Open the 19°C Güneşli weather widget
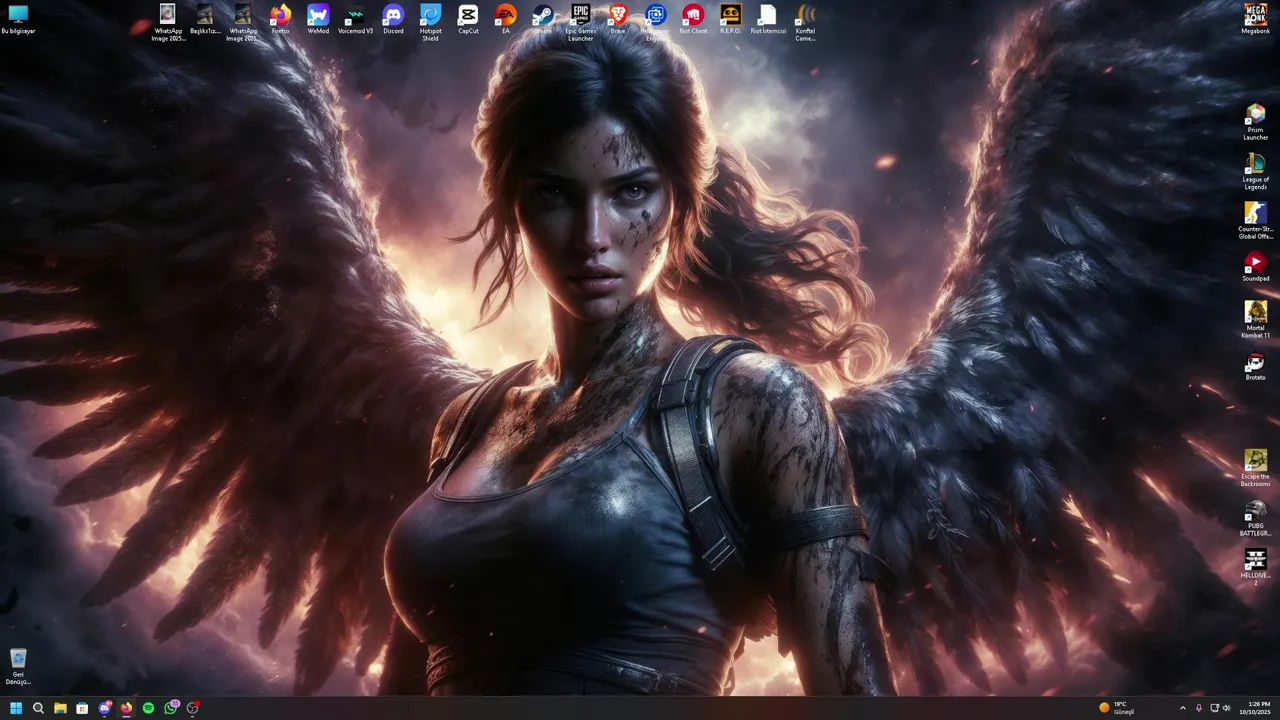Image resolution: width=1280 pixels, height=720 pixels. point(1117,708)
